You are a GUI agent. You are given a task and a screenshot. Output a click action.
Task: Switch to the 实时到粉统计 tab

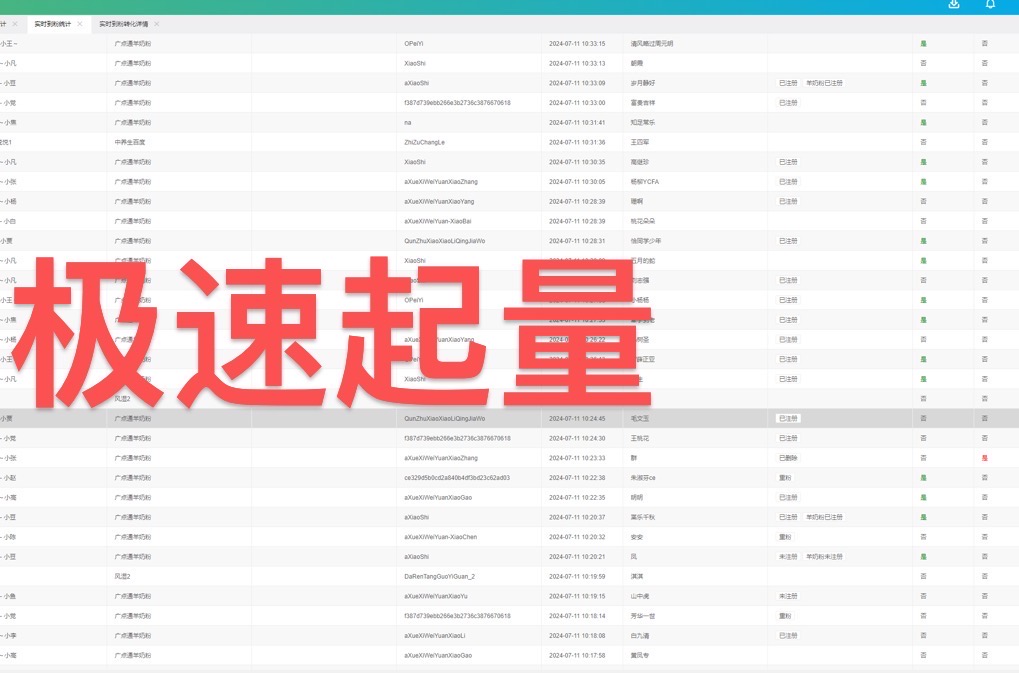point(52,24)
